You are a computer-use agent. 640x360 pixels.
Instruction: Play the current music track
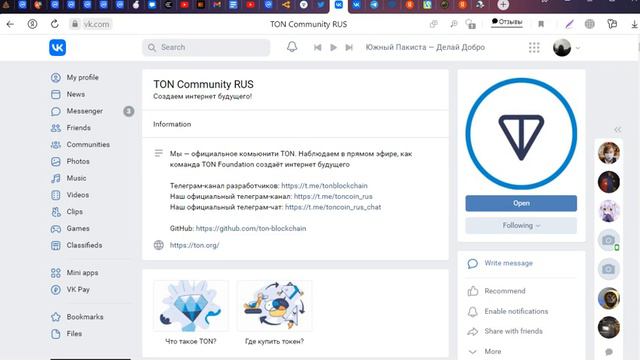click(333, 47)
